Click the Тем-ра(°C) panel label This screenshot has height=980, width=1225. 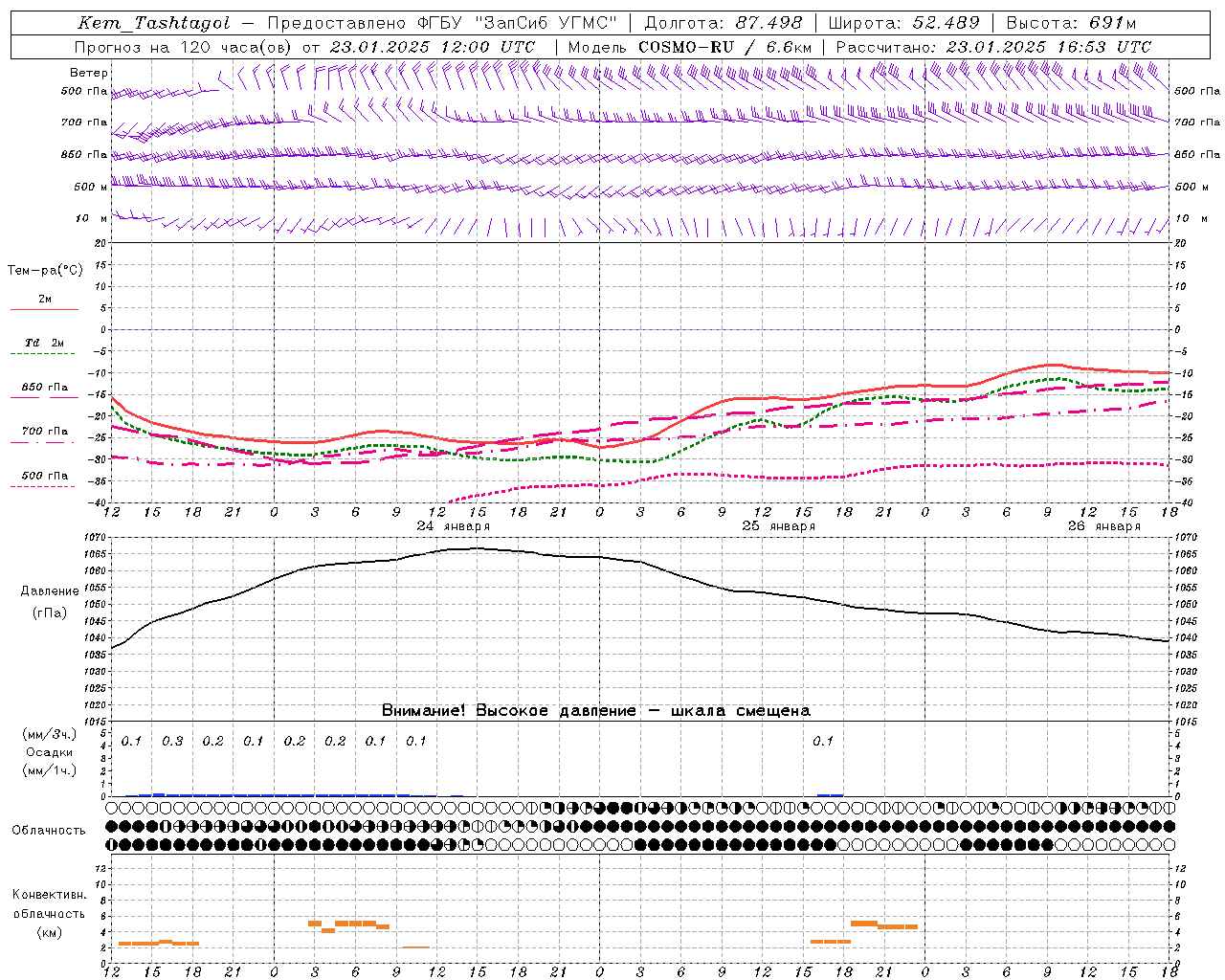click(45, 270)
